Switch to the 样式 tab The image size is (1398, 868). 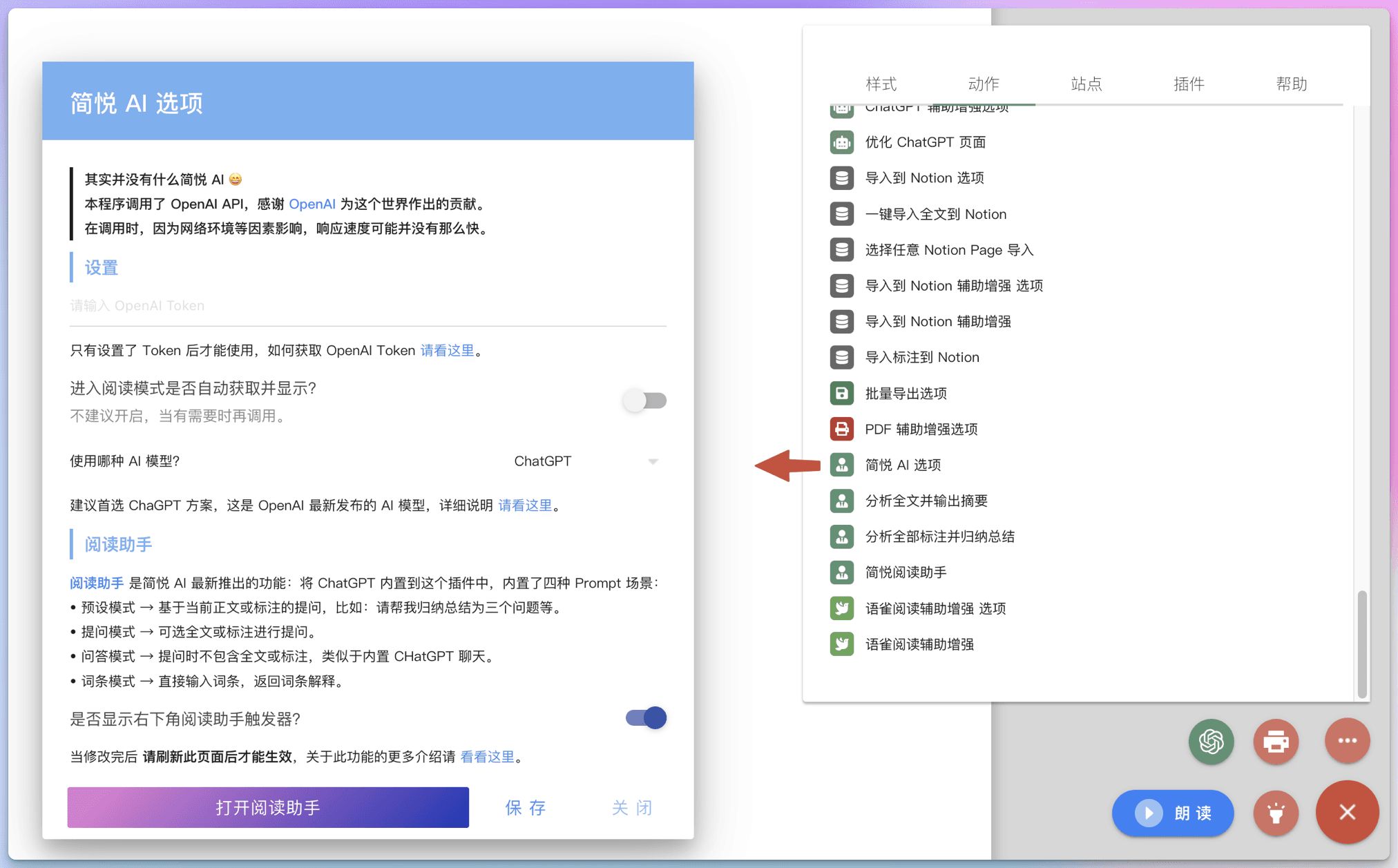coord(881,84)
